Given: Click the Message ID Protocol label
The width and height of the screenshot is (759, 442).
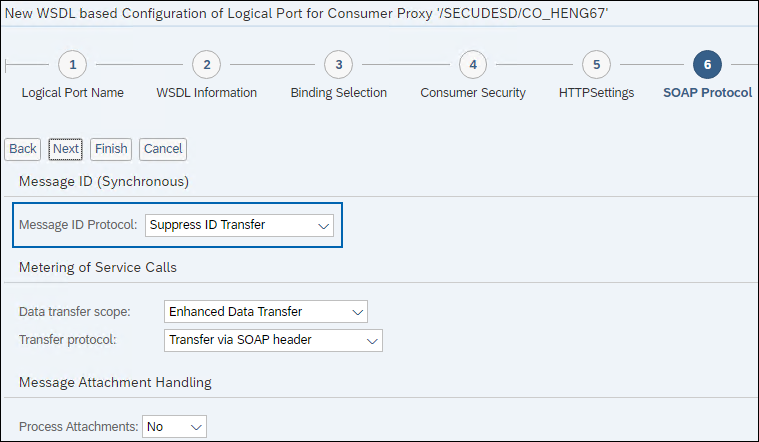Looking at the screenshot, I should [78, 225].
